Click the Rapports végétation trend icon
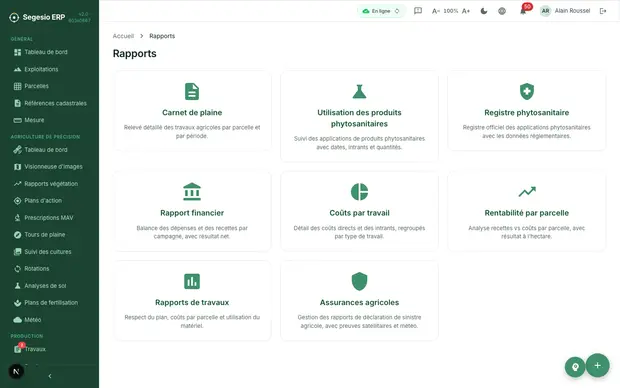620x388 pixels. click(17, 184)
